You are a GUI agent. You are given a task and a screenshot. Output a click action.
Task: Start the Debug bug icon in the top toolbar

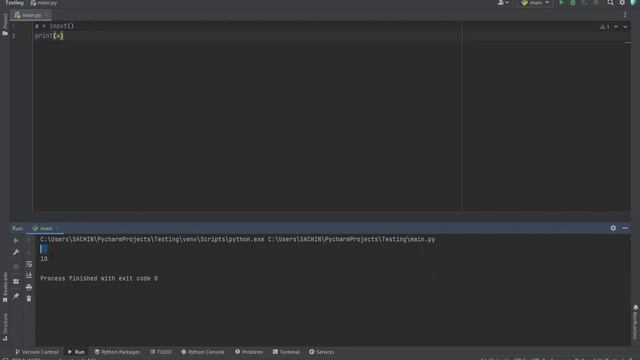573,3
